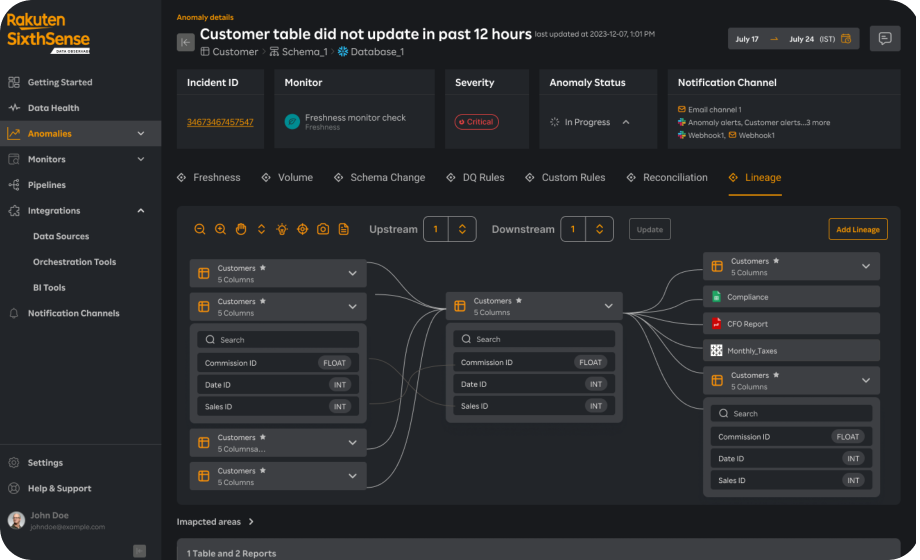Click the CFO Report PDF node
This screenshot has width=920, height=560.
(x=791, y=324)
